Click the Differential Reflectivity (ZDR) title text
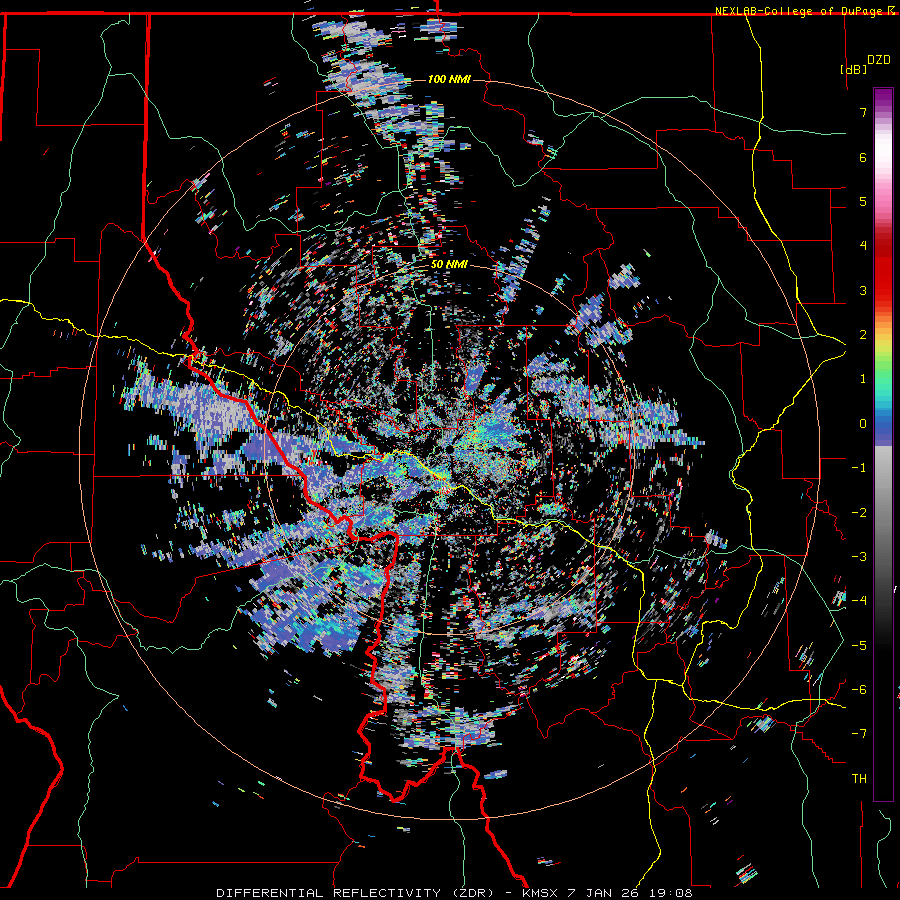The image size is (900, 900). pos(355,893)
